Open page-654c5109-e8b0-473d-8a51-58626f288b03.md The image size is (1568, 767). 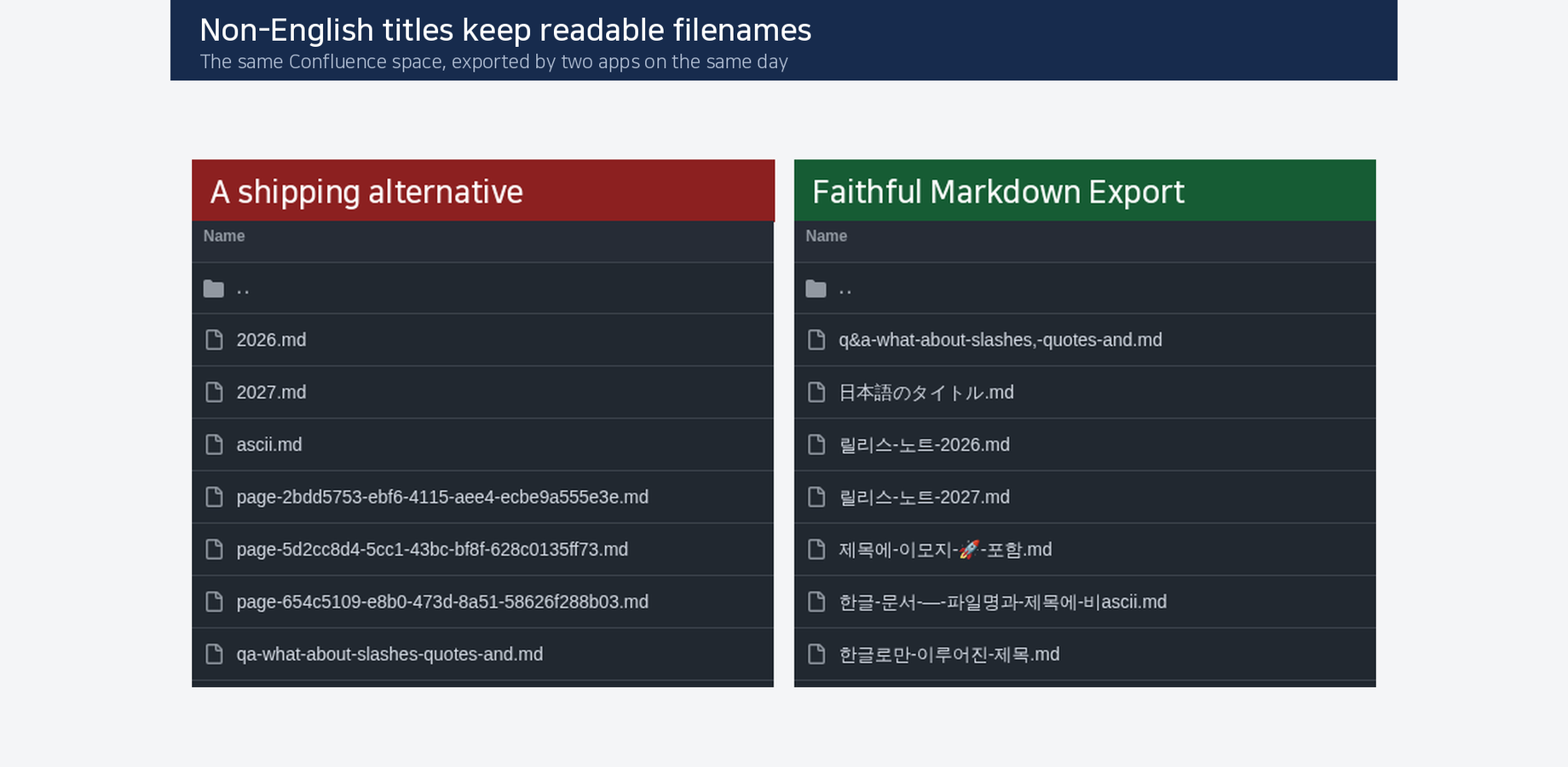pos(442,602)
